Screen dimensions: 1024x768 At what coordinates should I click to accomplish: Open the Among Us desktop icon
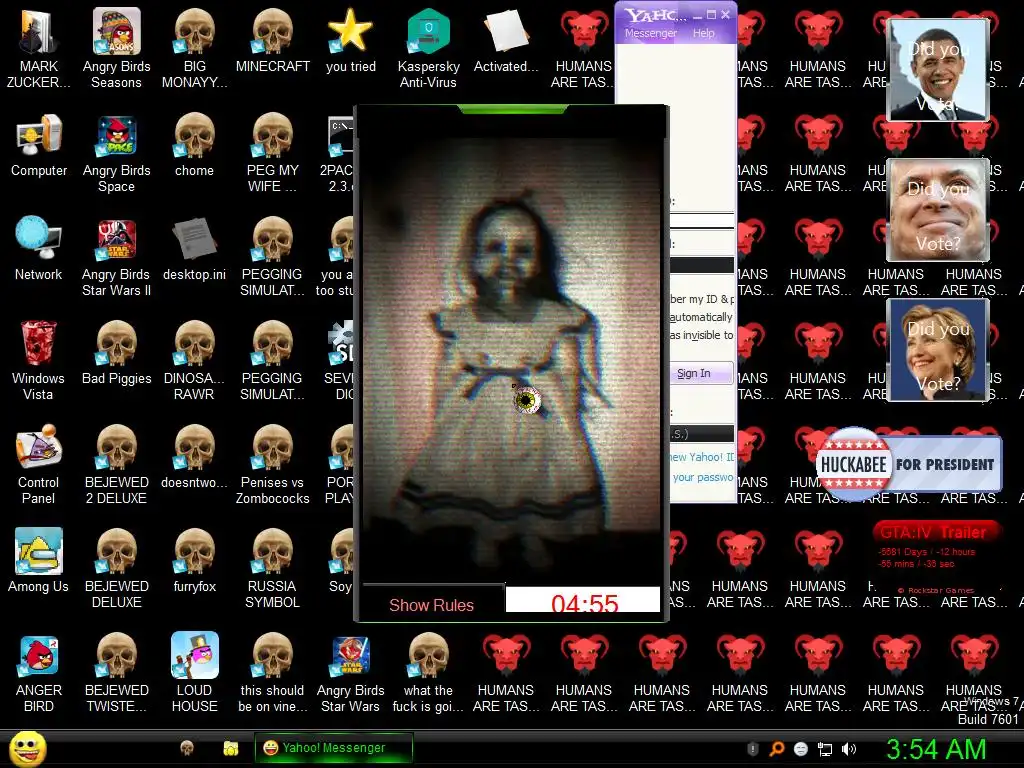(x=39, y=561)
